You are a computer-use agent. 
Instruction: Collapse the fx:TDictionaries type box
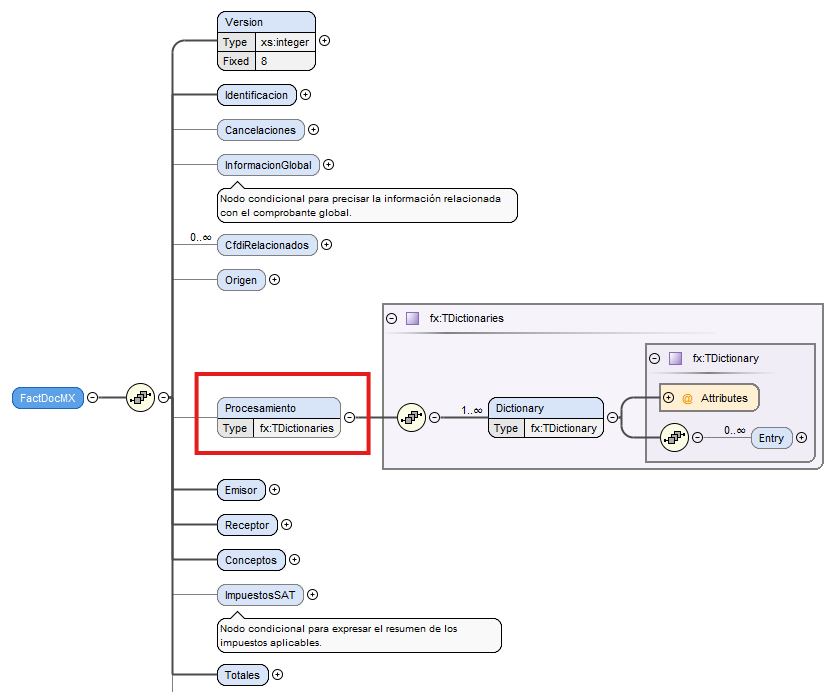[x=391, y=319]
